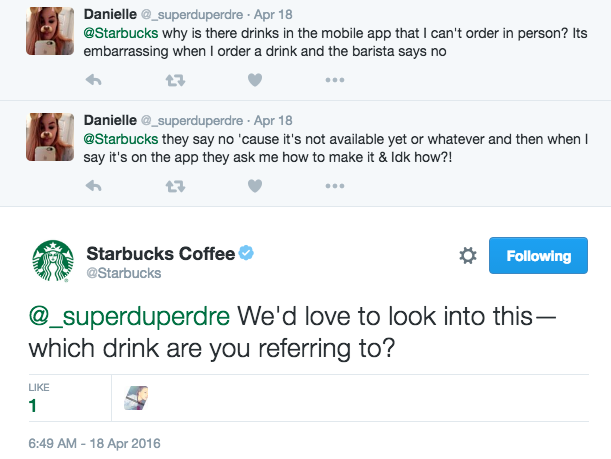Image resolution: width=611 pixels, height=459 pixels.
Task: Retweet Danielle's second tweet
Action: [x=175, y=185]
